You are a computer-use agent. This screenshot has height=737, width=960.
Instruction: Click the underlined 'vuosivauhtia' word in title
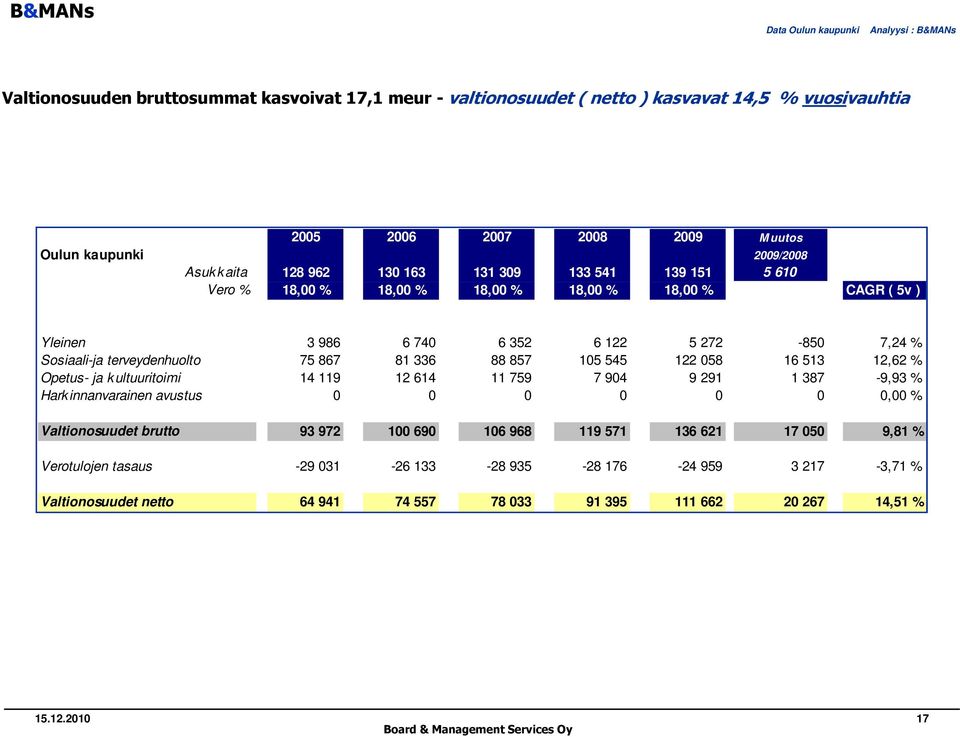(x=856, y=98)
